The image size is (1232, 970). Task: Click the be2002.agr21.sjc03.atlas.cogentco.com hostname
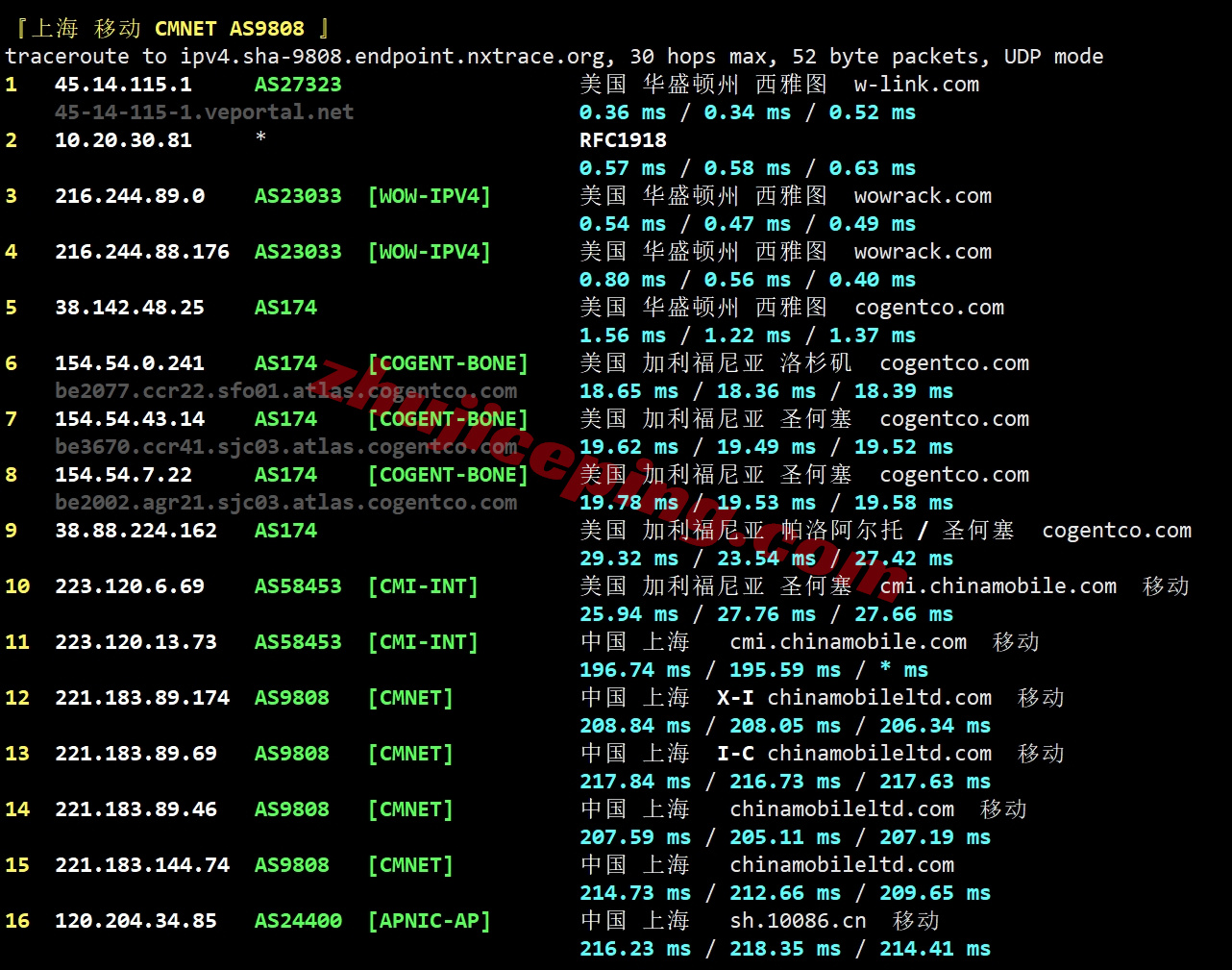coord(285,503)
